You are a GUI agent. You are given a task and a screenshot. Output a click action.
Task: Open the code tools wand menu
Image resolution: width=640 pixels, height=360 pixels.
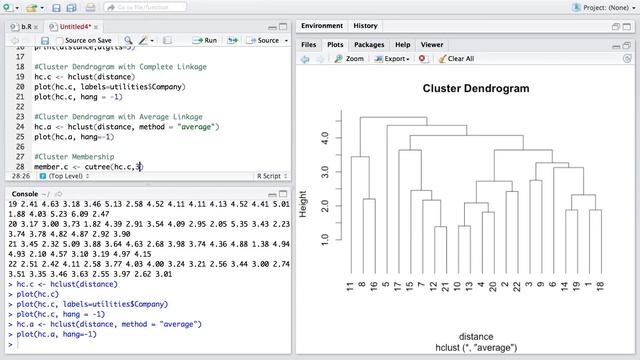pos(146,40)
